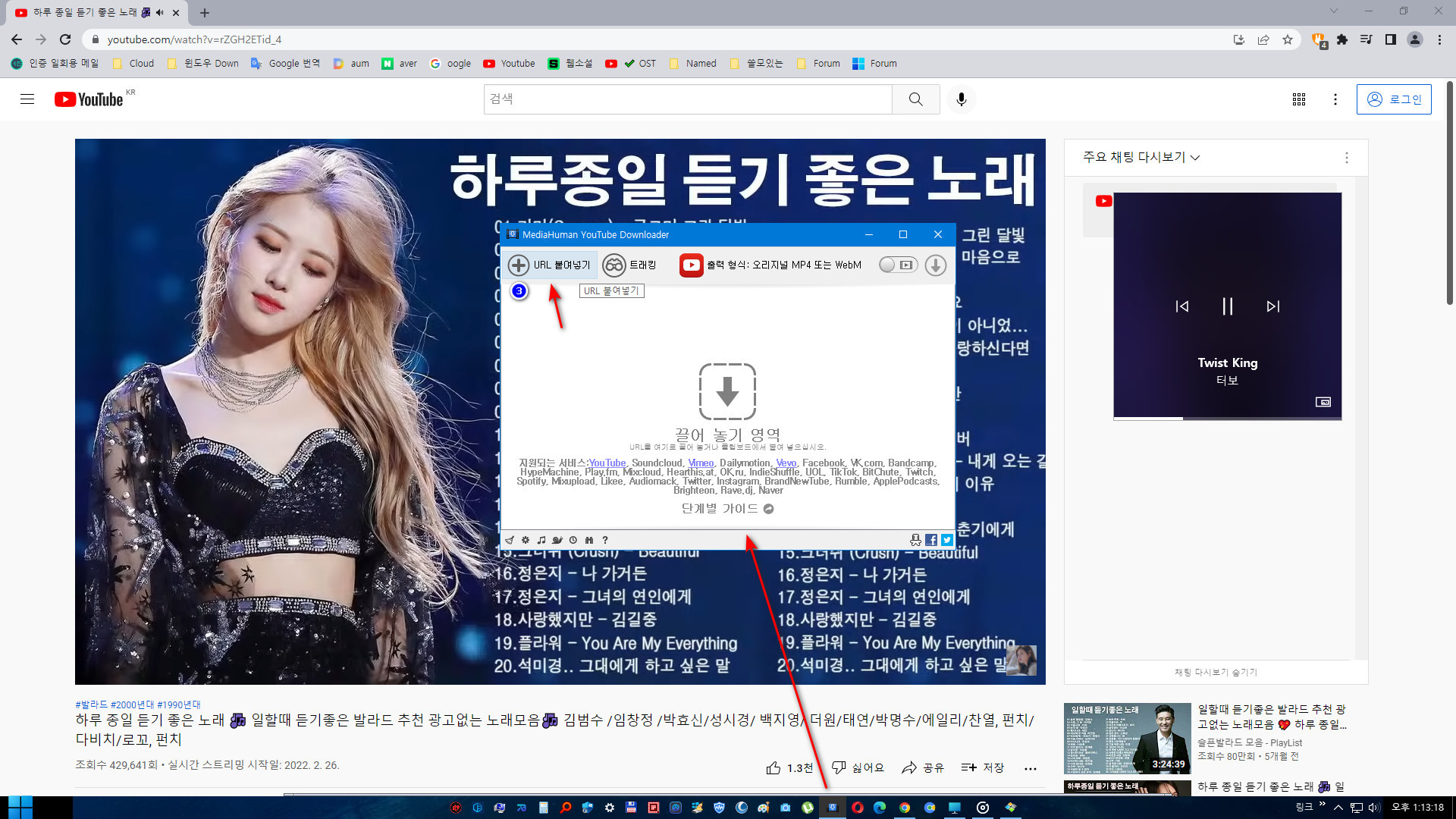Expand the top chat replay (주요 채팅 다시보기) dropdown
1456x819 pixels.
(1141, 157)
